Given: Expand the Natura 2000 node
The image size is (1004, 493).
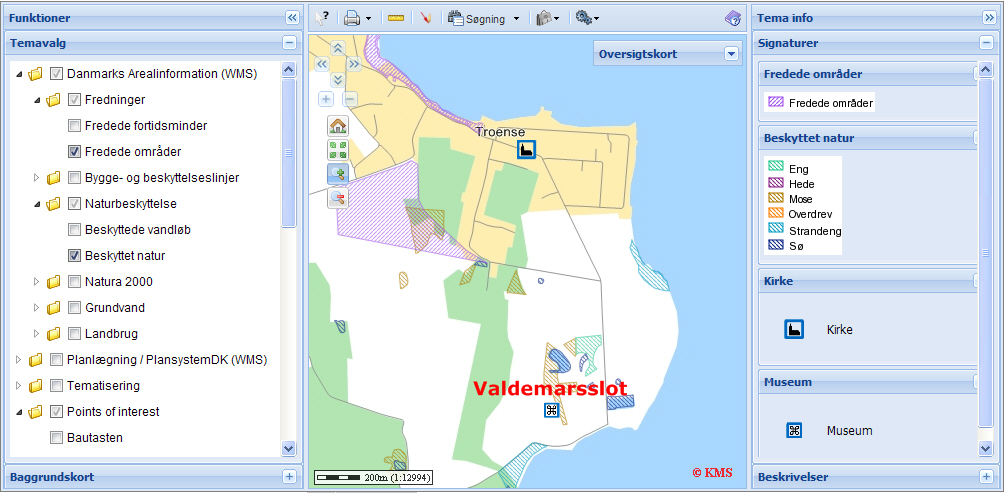Looking at the screenshot, I should coord(36,282).
